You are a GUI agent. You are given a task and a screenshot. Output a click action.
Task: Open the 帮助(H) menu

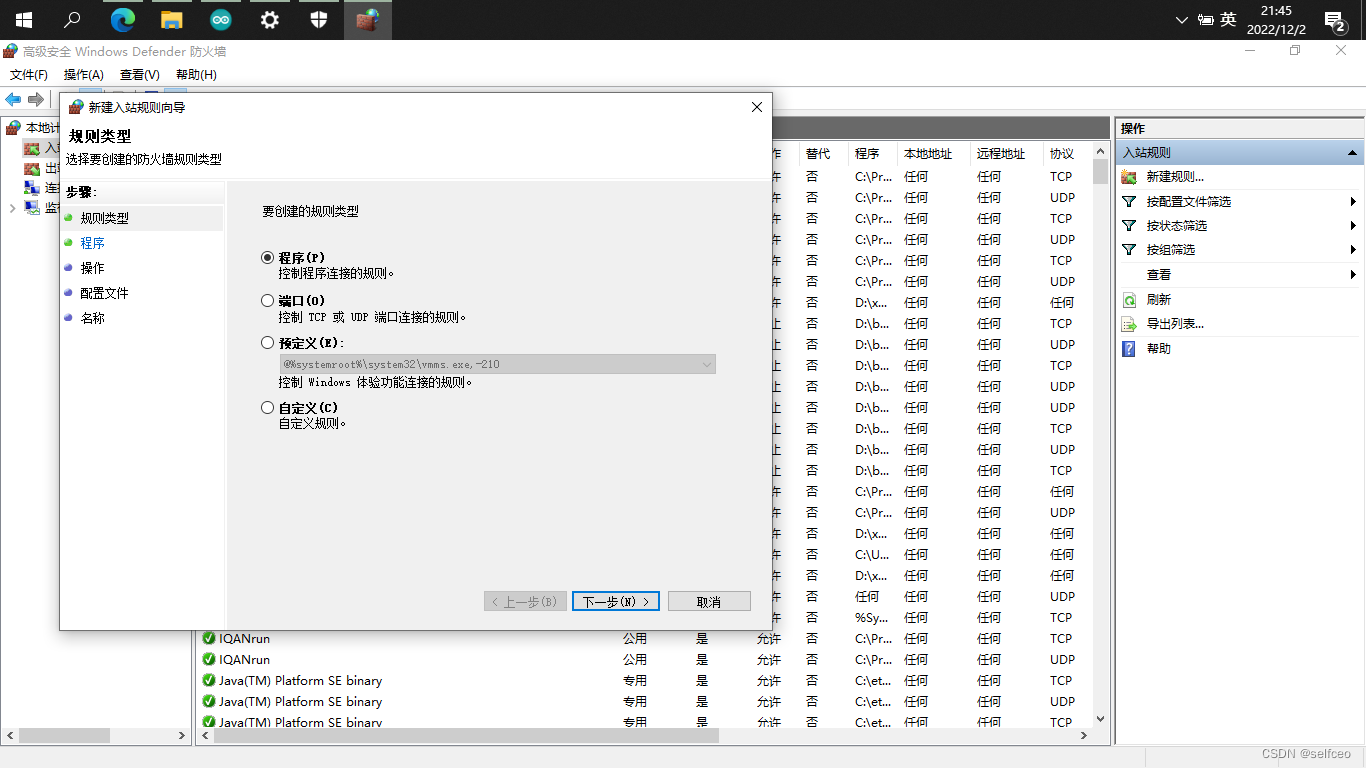pos(196,75)
